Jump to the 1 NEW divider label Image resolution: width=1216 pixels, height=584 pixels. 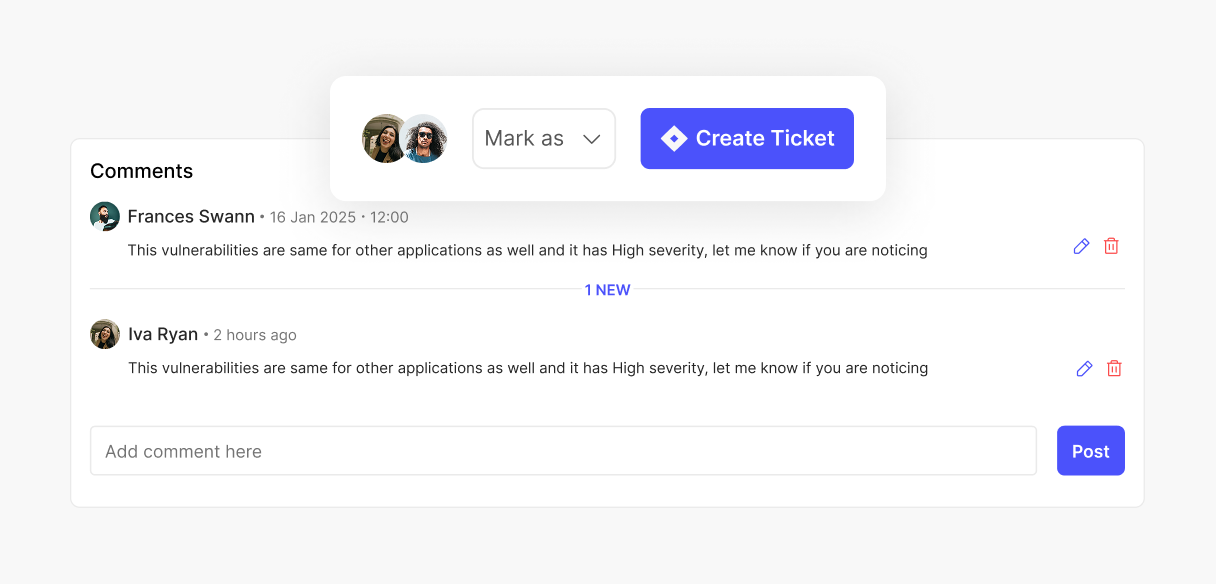coord(607,290)
